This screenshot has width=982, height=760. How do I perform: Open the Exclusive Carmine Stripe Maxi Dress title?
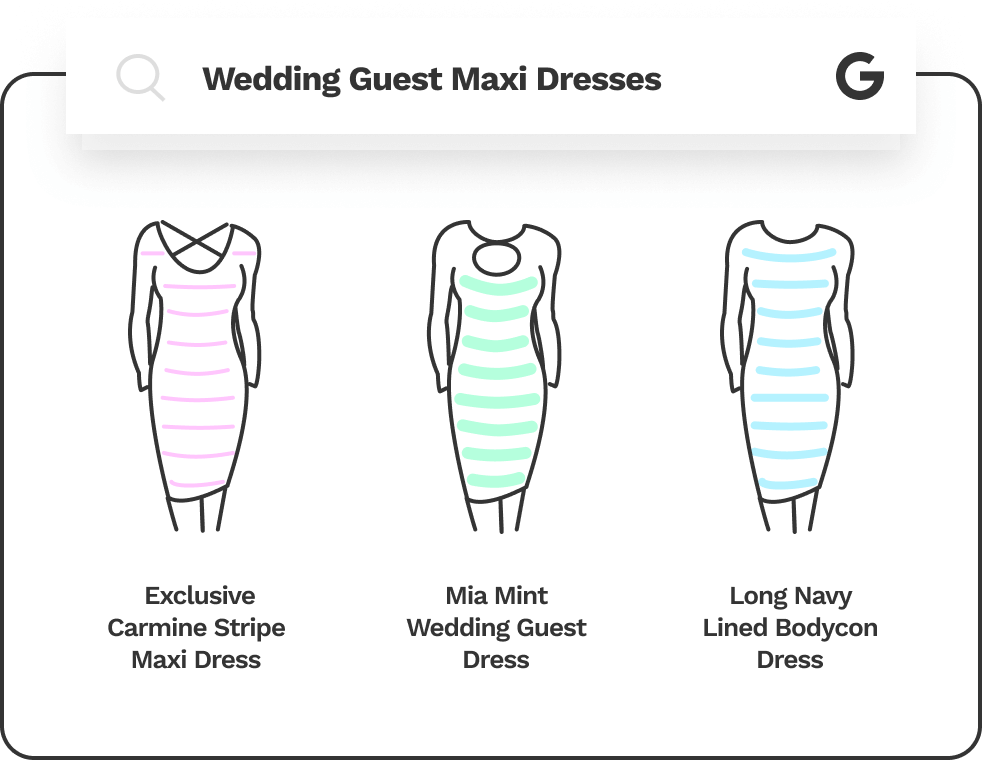click(x=196, y=627)
